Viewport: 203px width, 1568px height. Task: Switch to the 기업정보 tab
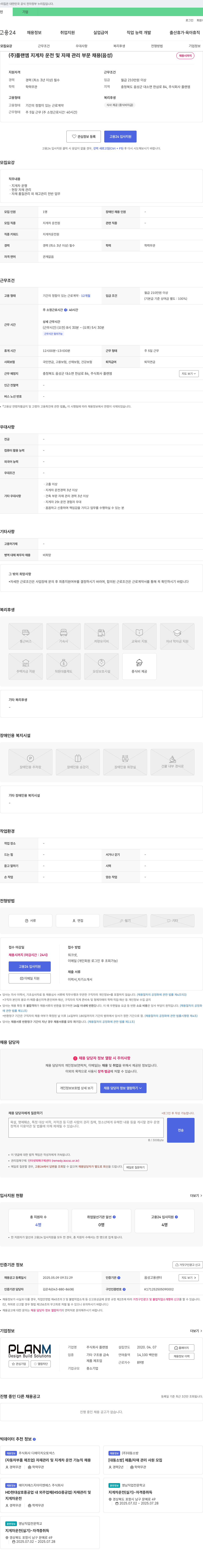(195, 46)
